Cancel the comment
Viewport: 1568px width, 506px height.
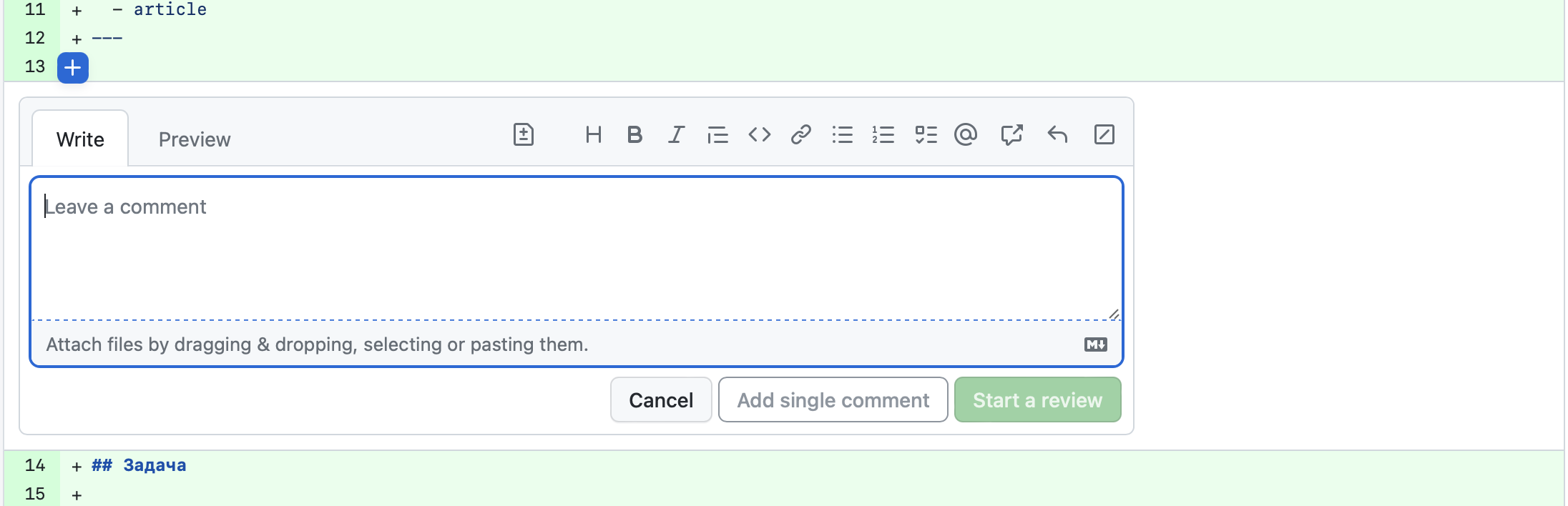(661, 400)
